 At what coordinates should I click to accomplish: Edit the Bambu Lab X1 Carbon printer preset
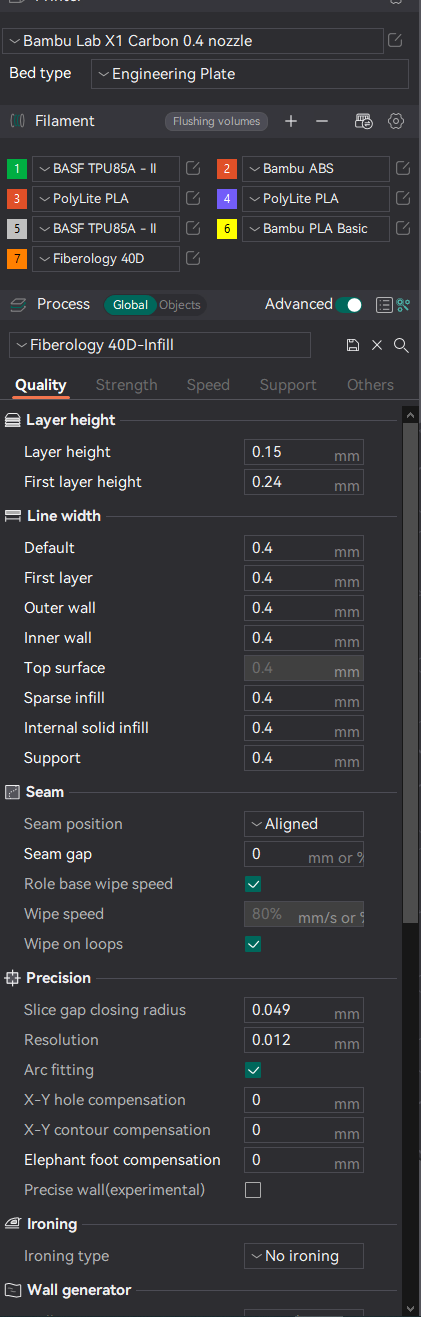click(396, 41)
